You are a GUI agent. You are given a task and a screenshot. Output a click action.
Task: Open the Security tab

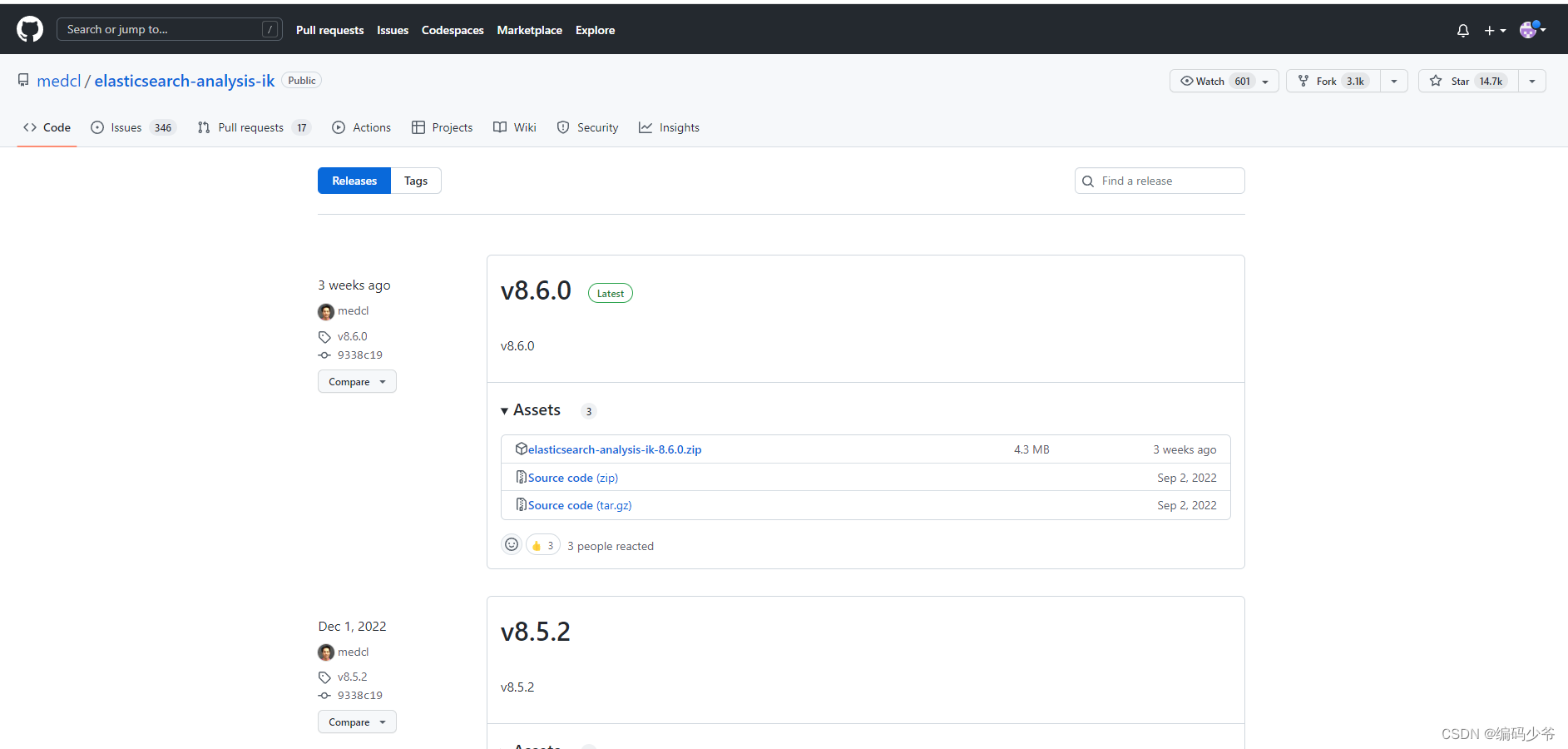pos(587,127)
